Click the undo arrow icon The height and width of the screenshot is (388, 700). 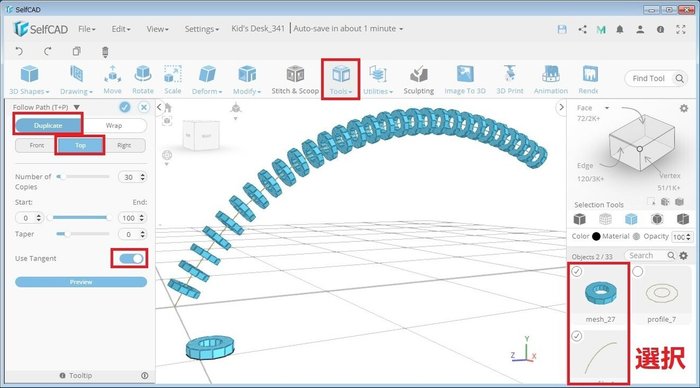click(x=19, y=51)
